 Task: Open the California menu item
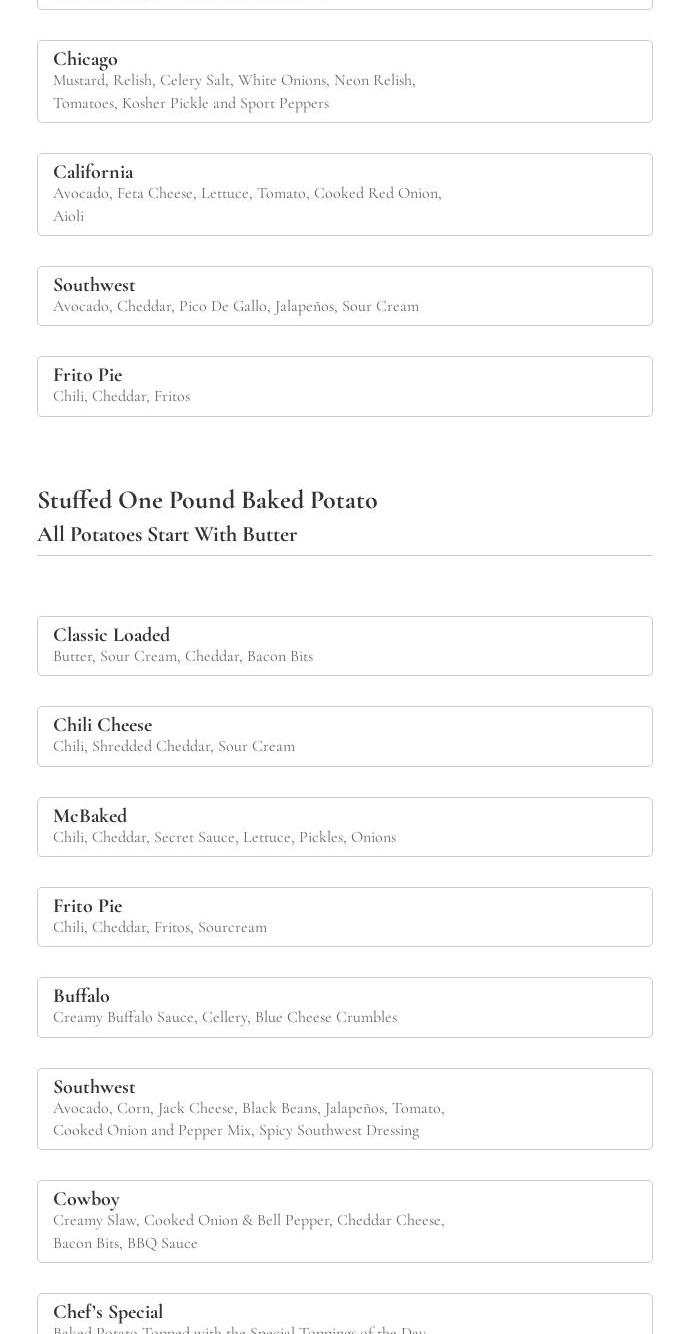[345, 194]
